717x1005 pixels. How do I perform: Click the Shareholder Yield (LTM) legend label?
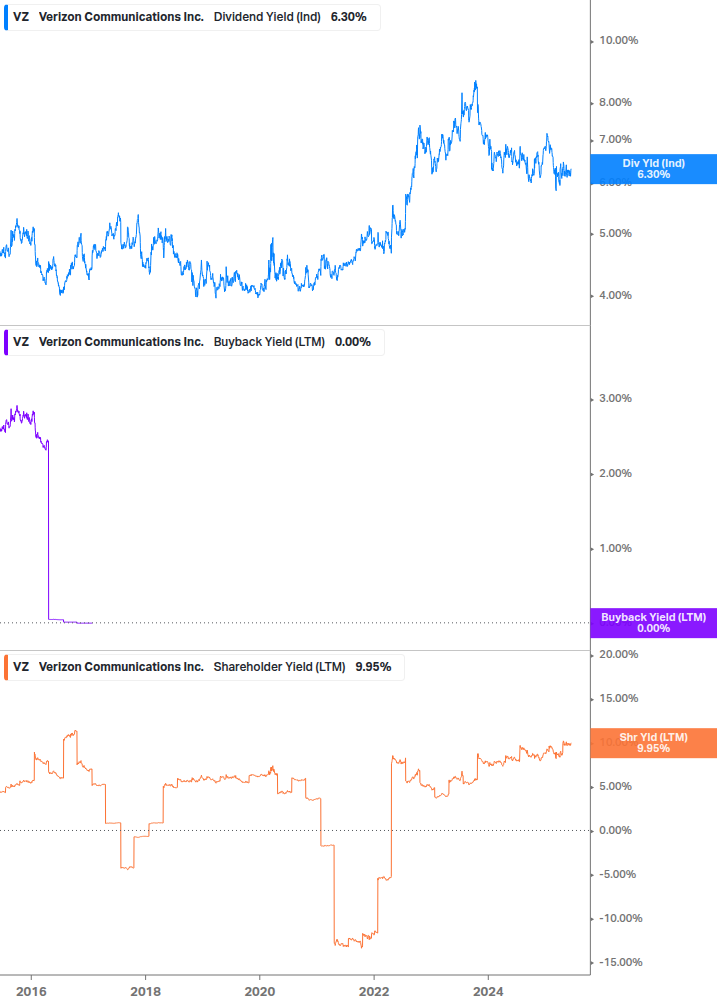point(279,667)
